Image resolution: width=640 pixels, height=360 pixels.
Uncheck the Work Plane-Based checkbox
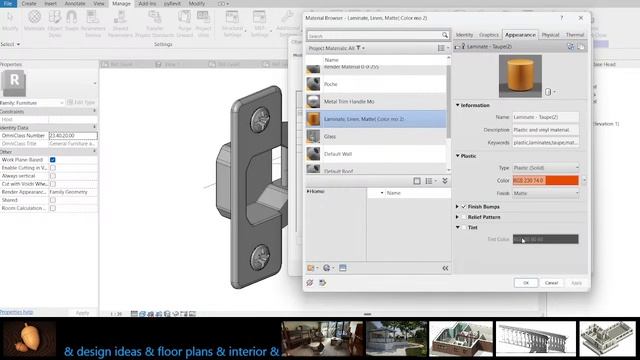(53, 160)
